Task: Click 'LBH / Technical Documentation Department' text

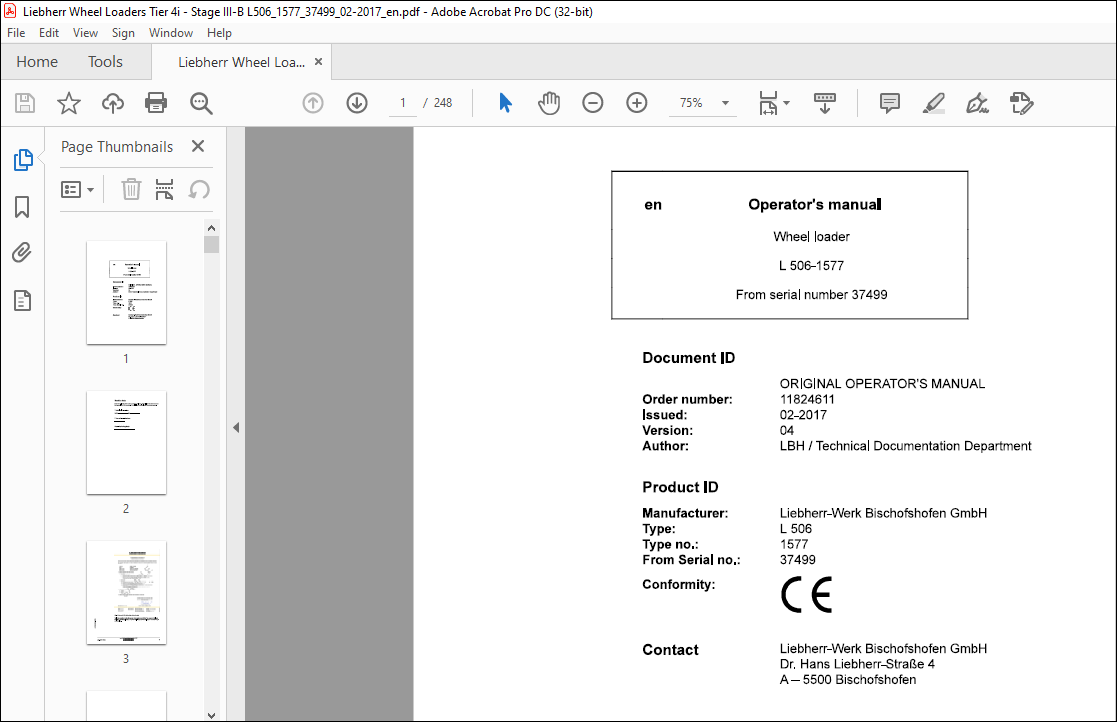Action: pyautogui.click(x=905, y=446)
